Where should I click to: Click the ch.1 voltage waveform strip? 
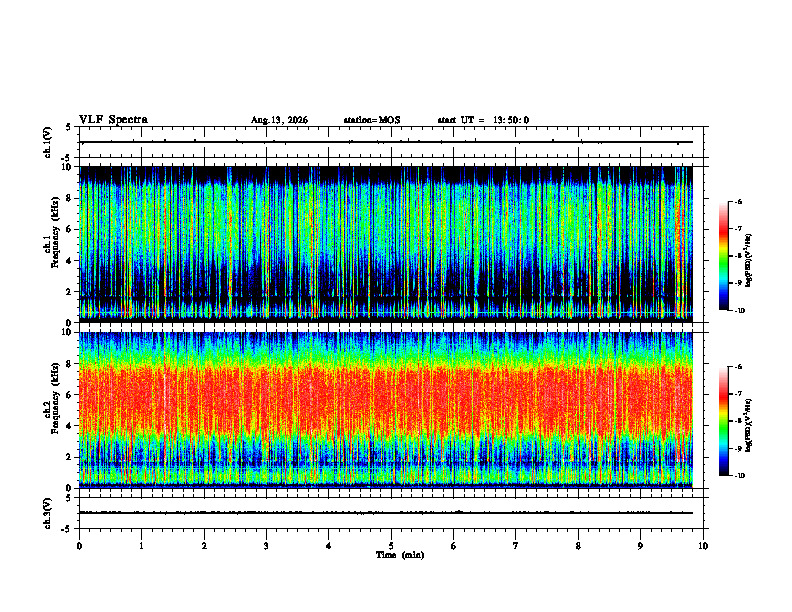pos(391,142)
